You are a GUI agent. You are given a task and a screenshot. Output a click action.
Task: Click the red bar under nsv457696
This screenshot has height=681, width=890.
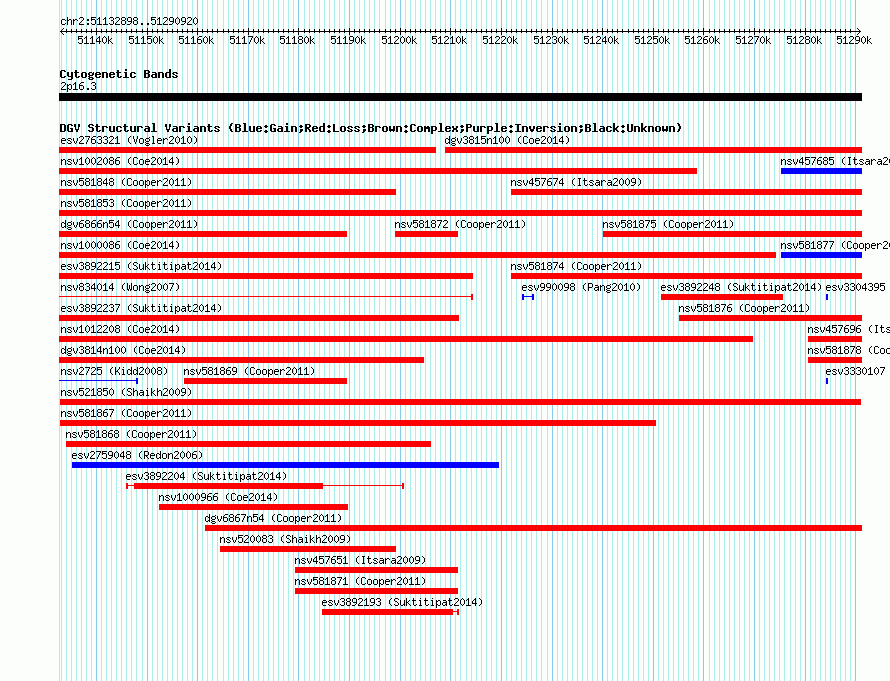point(835,339)
